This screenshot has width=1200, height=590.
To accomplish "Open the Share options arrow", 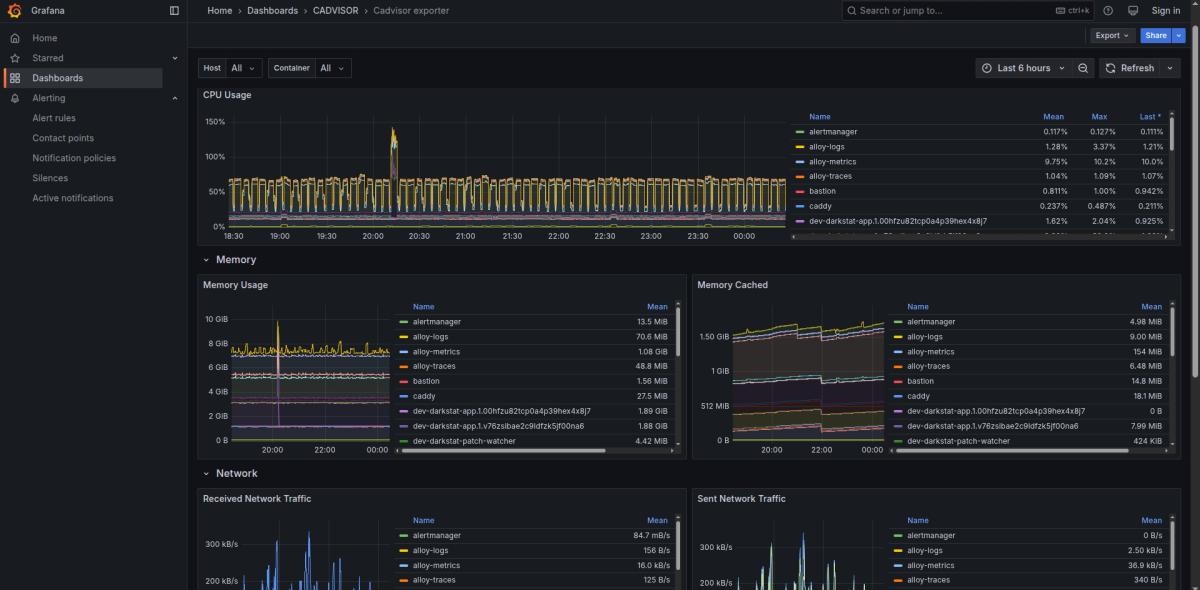I will pyautogui.click(x=1178, y=35).
